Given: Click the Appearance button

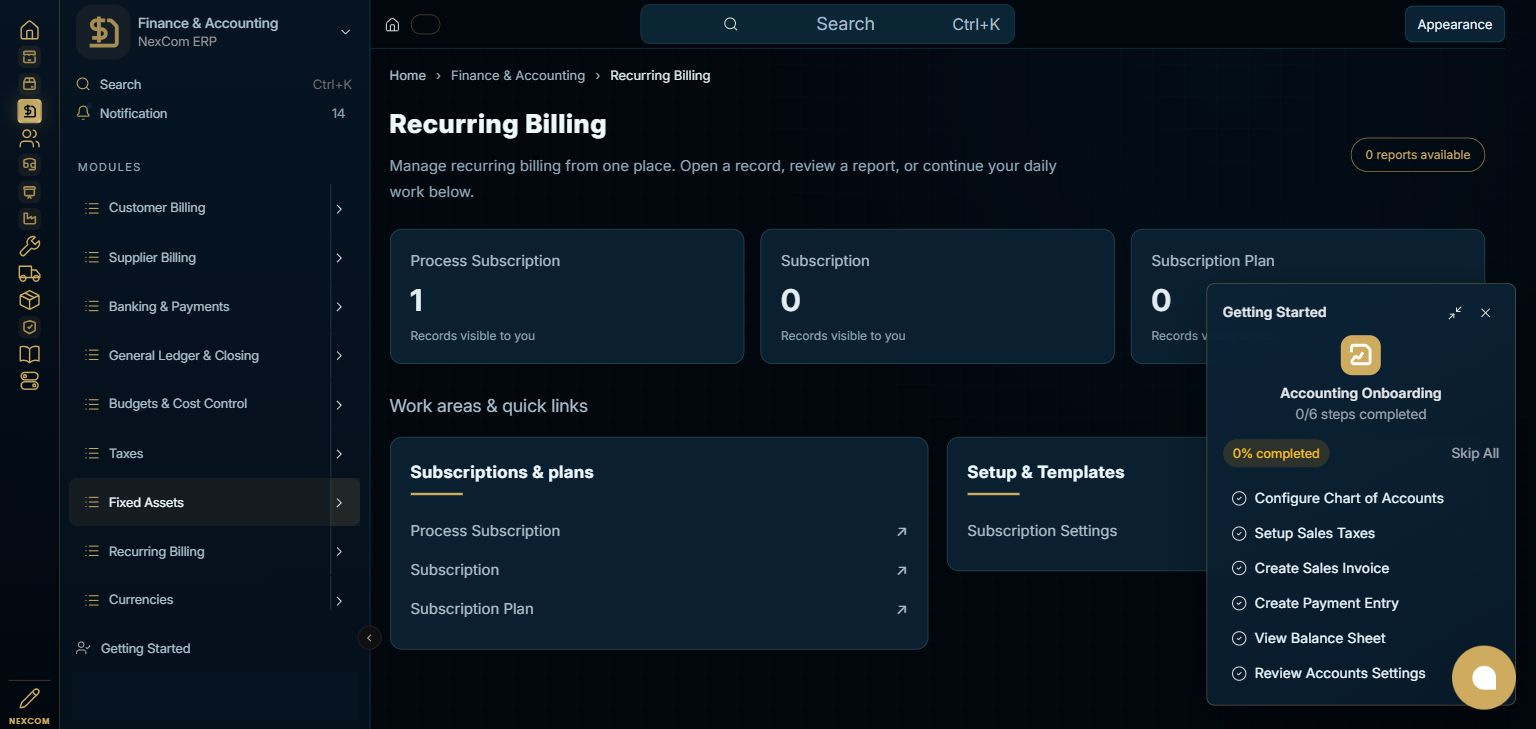Looking at the screenshot, I should (1455, 24).
